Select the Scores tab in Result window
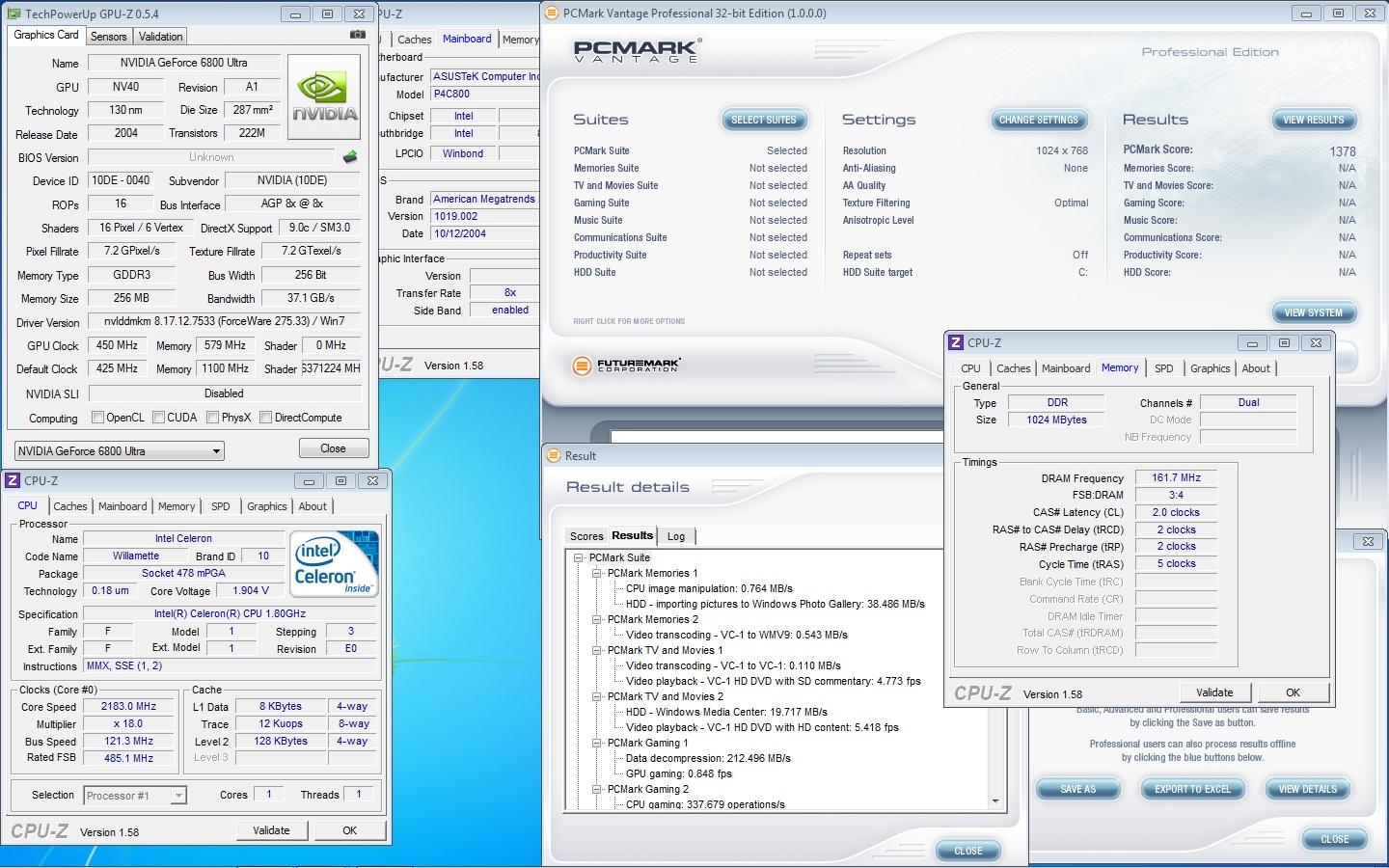Screen dimensions: 1389x868 (586, 536)
